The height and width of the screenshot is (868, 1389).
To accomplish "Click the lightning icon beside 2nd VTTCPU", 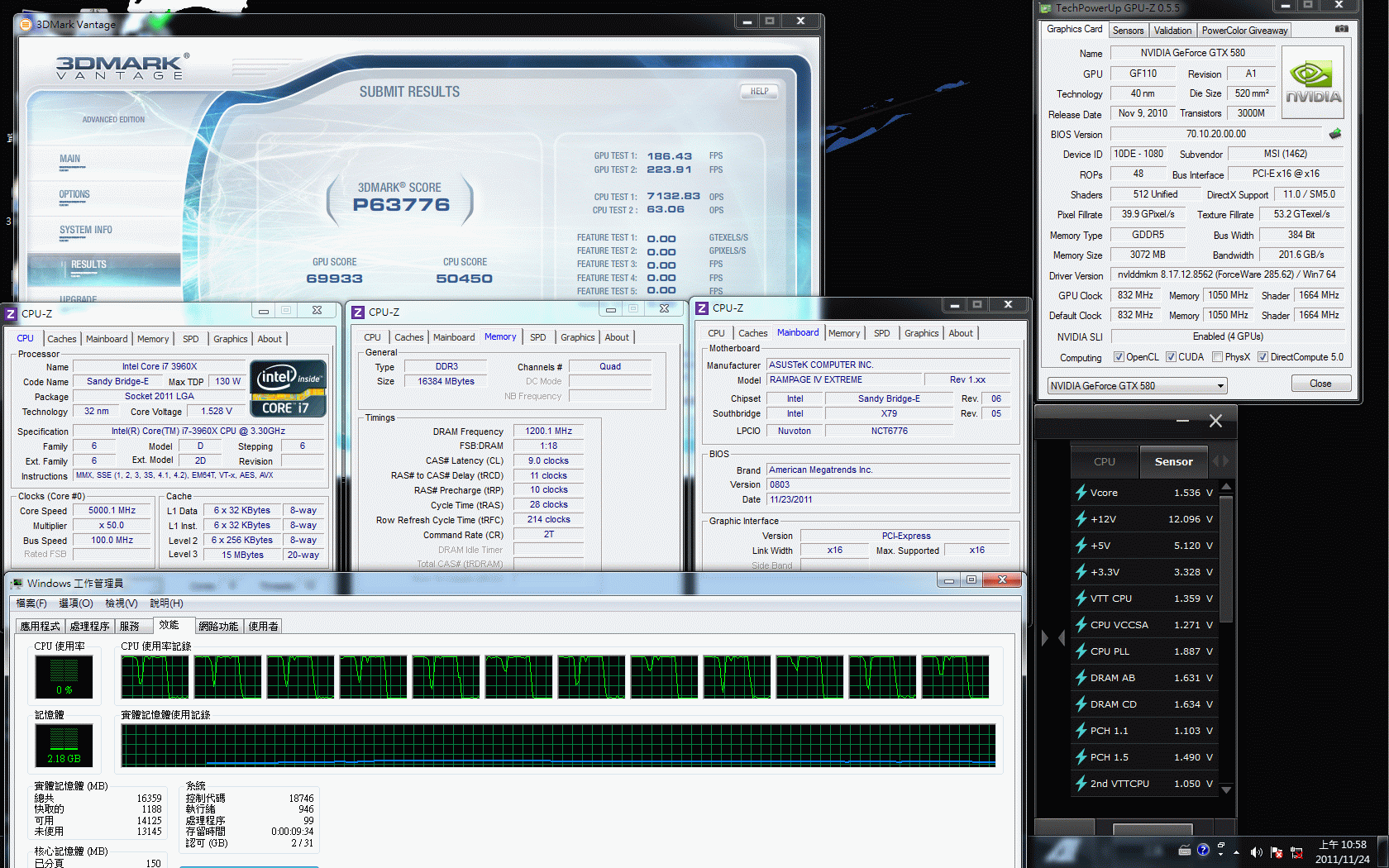I will (x=1081, y=784).
